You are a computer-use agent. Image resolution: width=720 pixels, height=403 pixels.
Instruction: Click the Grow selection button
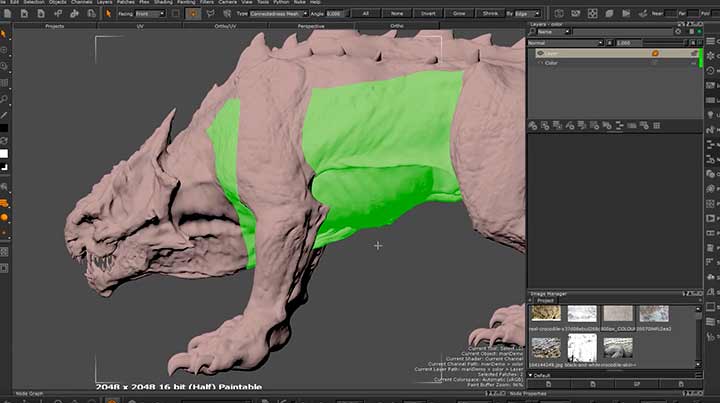click(459, 14)
